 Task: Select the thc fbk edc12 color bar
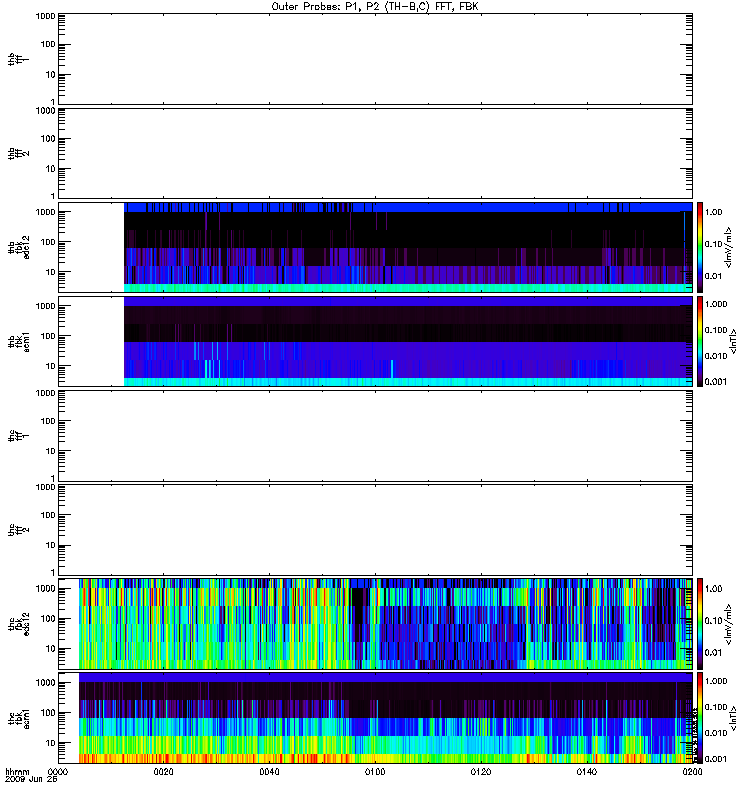tap(700, 623)
